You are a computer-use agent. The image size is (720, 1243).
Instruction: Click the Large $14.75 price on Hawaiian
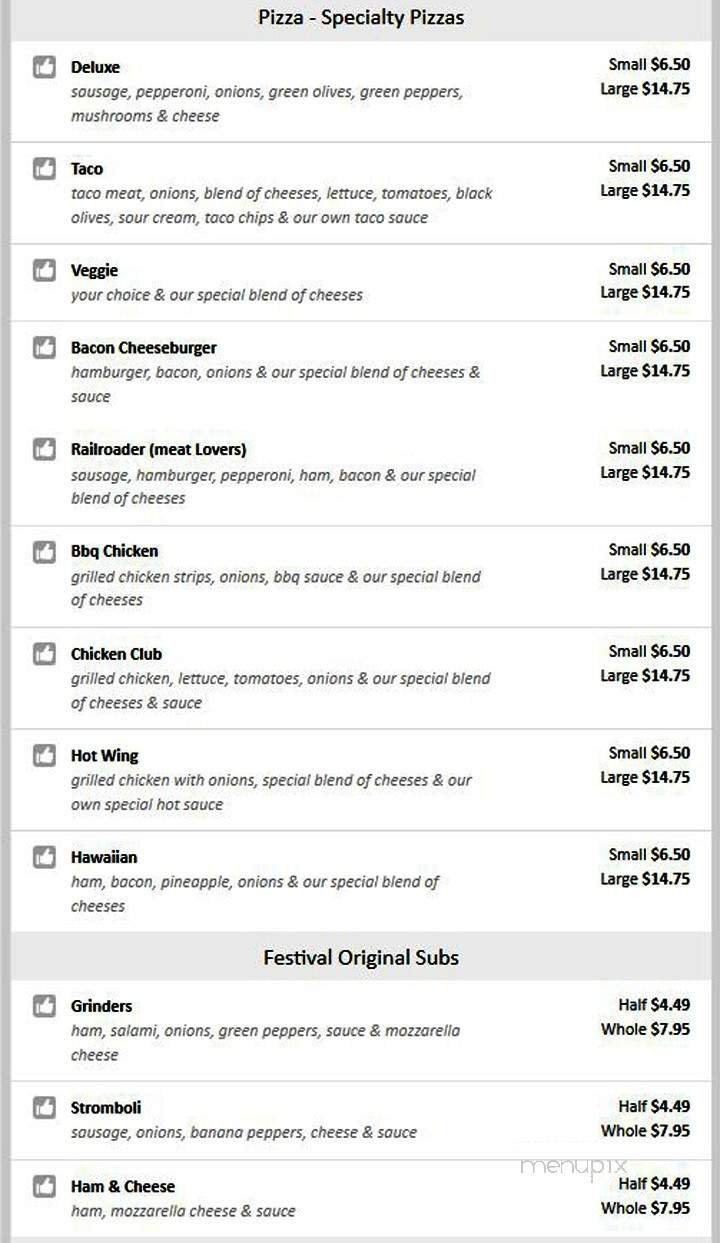(x=646, y=879)
